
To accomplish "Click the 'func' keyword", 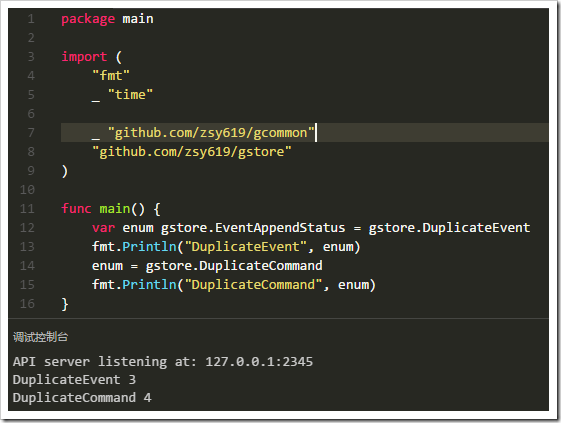I will pyautogui.click(x=76, y=209).
